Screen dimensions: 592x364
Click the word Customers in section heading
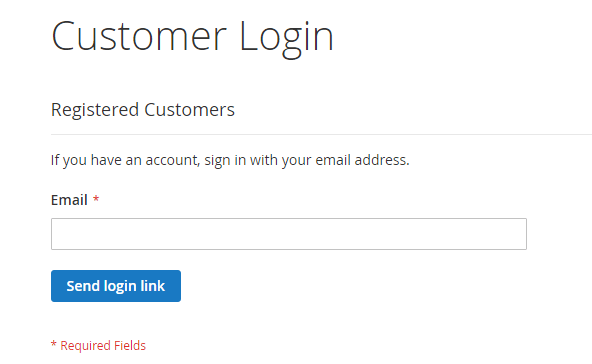[x=190, y=110]
